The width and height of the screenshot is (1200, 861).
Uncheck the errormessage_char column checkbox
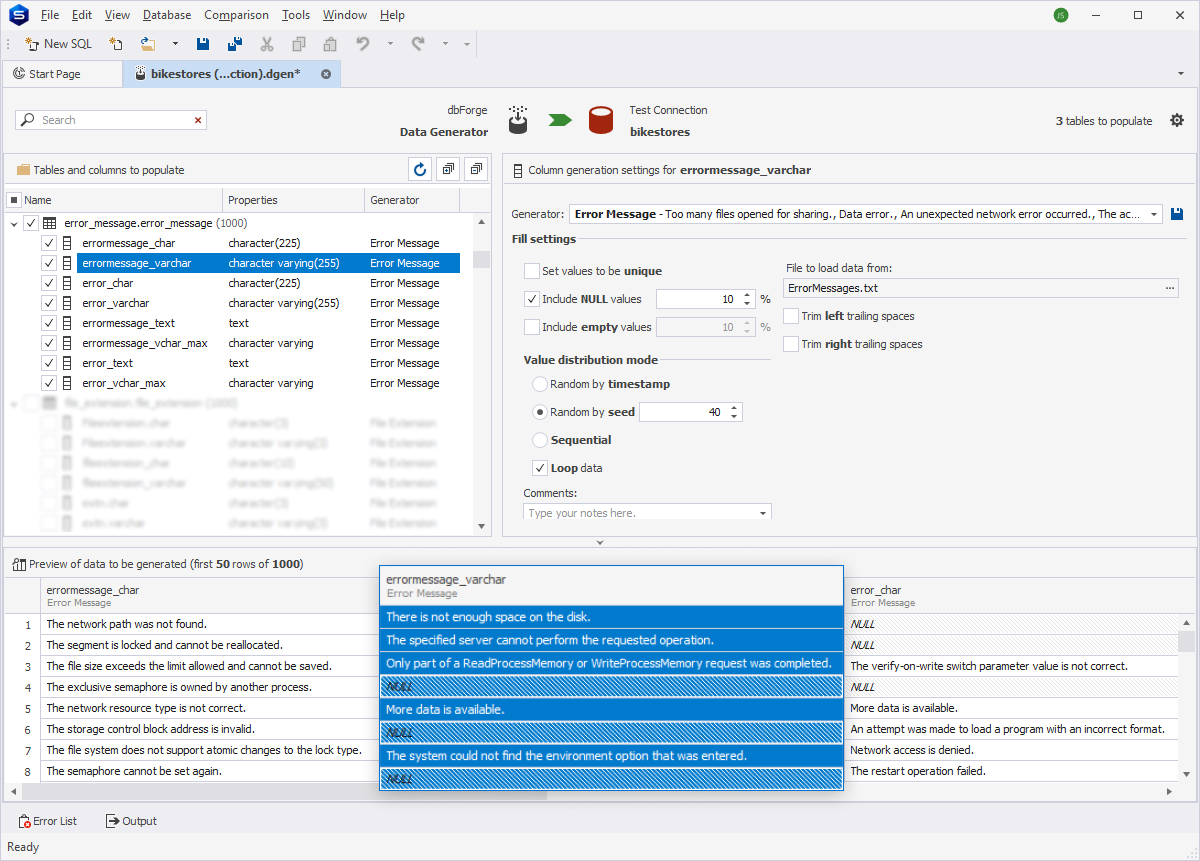48,243
